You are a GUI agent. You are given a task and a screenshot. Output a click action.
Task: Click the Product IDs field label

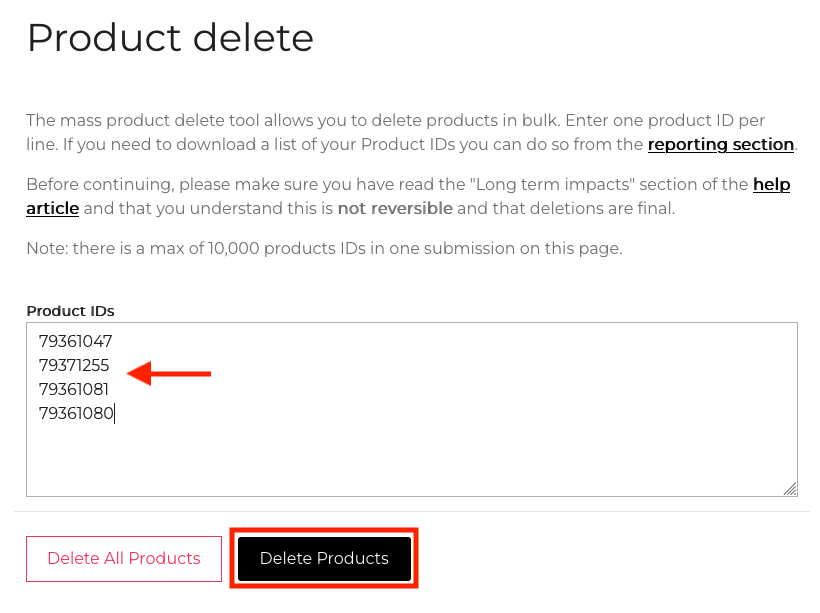click(x=70, y=311)
